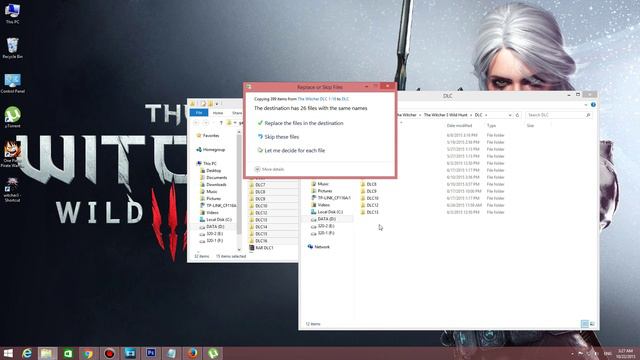Open Control Panel desktop icon
640x360 pixels.
(x=12, y=83)
